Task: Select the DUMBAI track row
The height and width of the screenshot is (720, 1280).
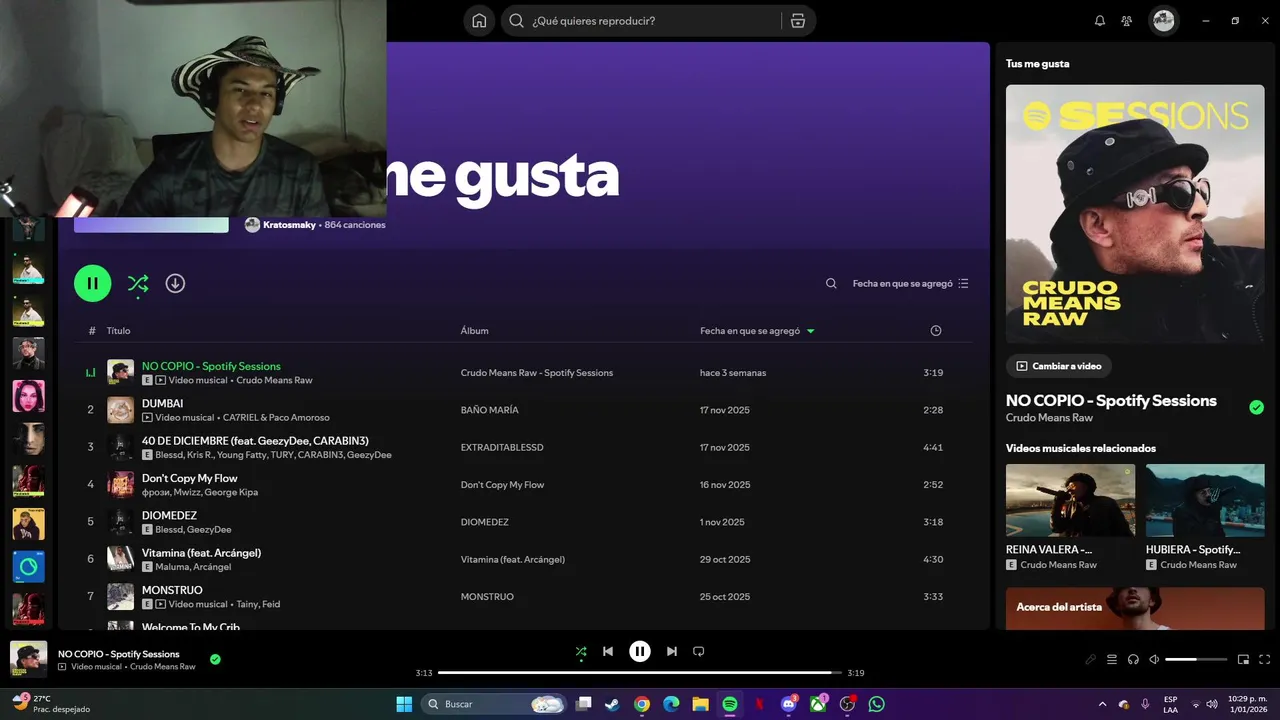Action: [x=523, y=410]
